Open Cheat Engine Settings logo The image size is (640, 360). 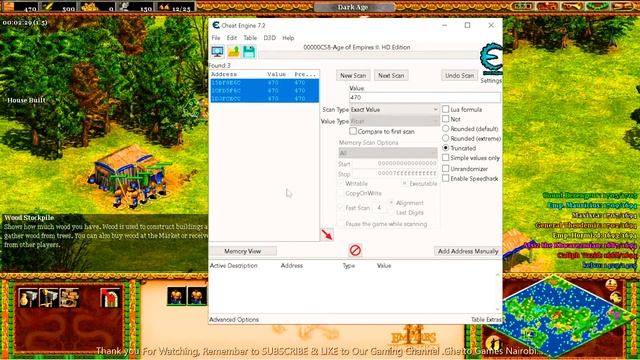pos(491,60)
